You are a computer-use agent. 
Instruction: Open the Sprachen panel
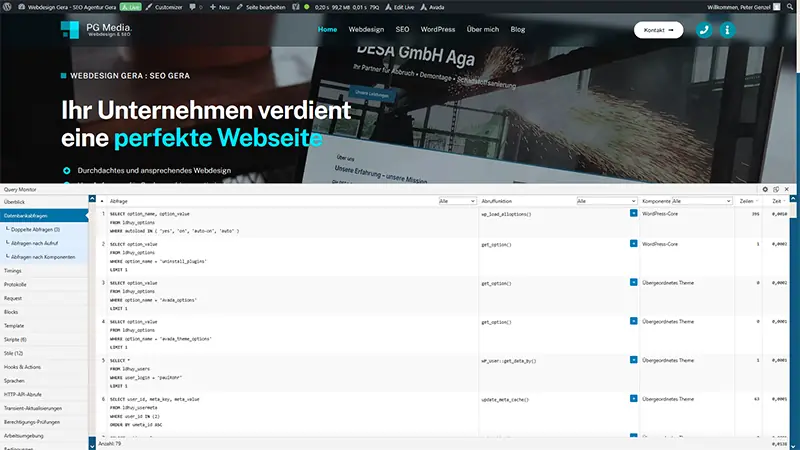[44, 381]
